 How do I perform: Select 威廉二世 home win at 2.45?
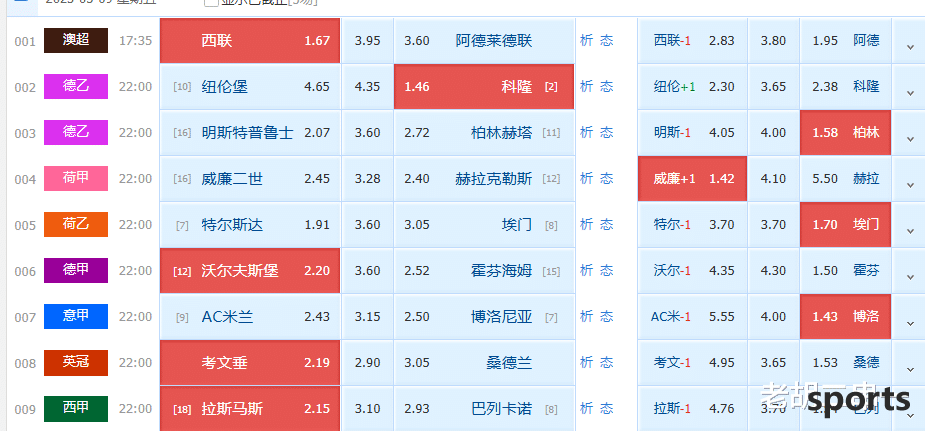pyautogui.click(x=250, y=179)
